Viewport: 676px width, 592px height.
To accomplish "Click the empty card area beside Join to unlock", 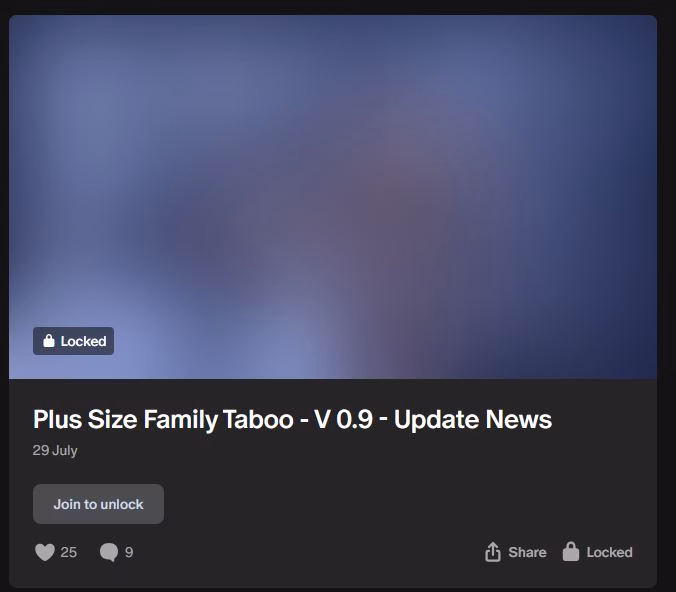I will pos(388,504).
